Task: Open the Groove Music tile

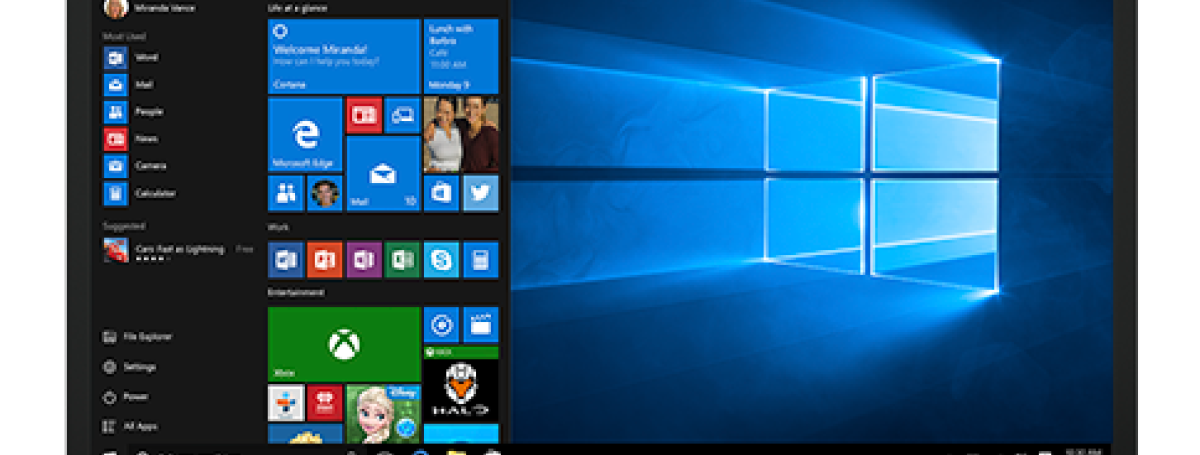Action: (x=441, y=324)
